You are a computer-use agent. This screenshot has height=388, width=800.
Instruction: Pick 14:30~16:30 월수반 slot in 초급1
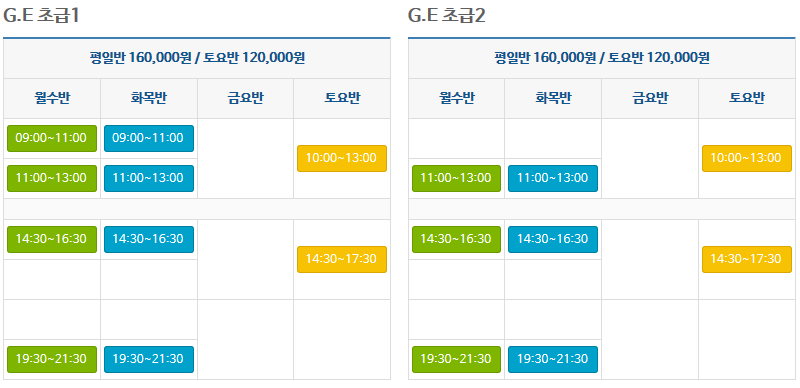pos(52,239)
